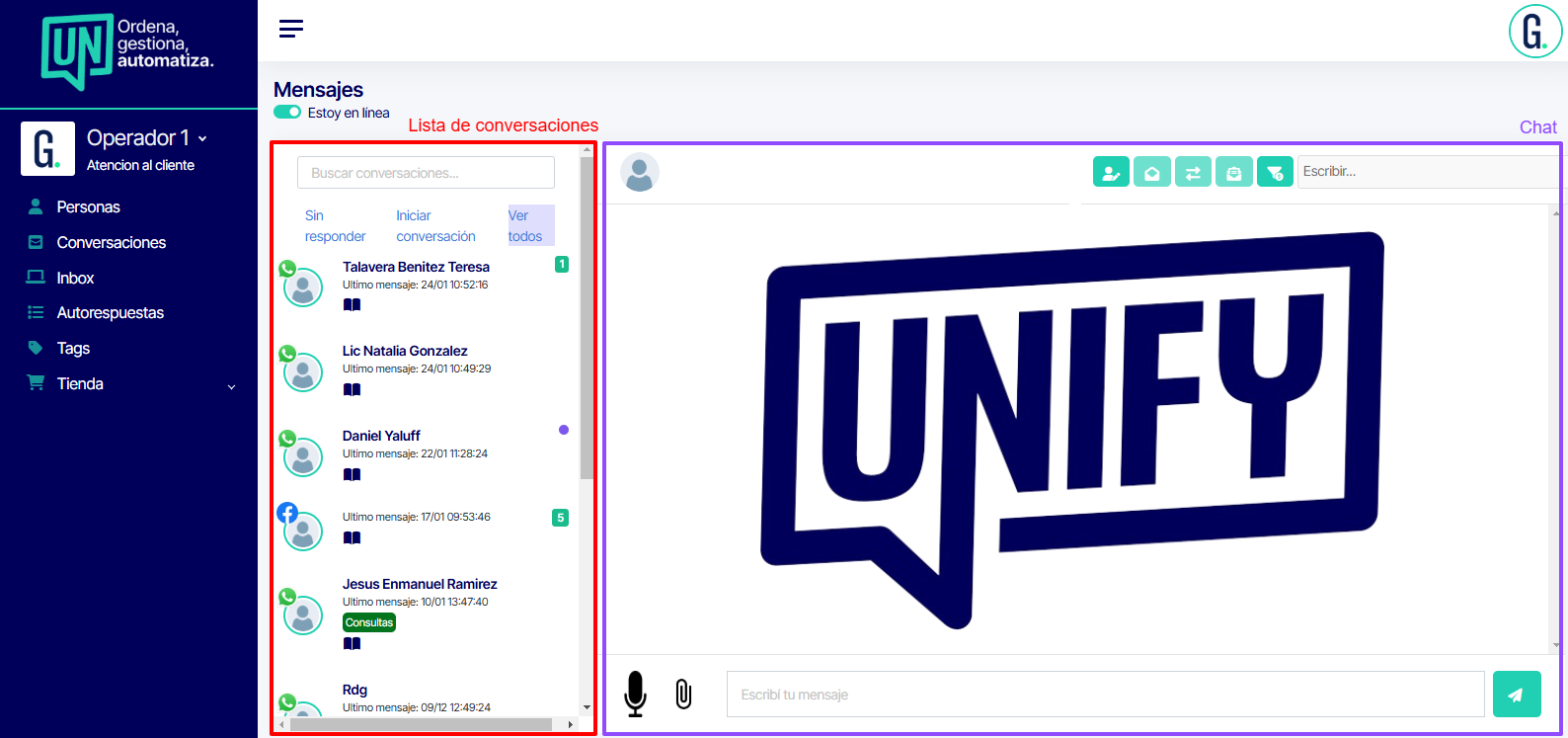This screenshot has height=738, width=1568.
Task: Click the 'Sin responder' filter link
Action: coord(335,226)
